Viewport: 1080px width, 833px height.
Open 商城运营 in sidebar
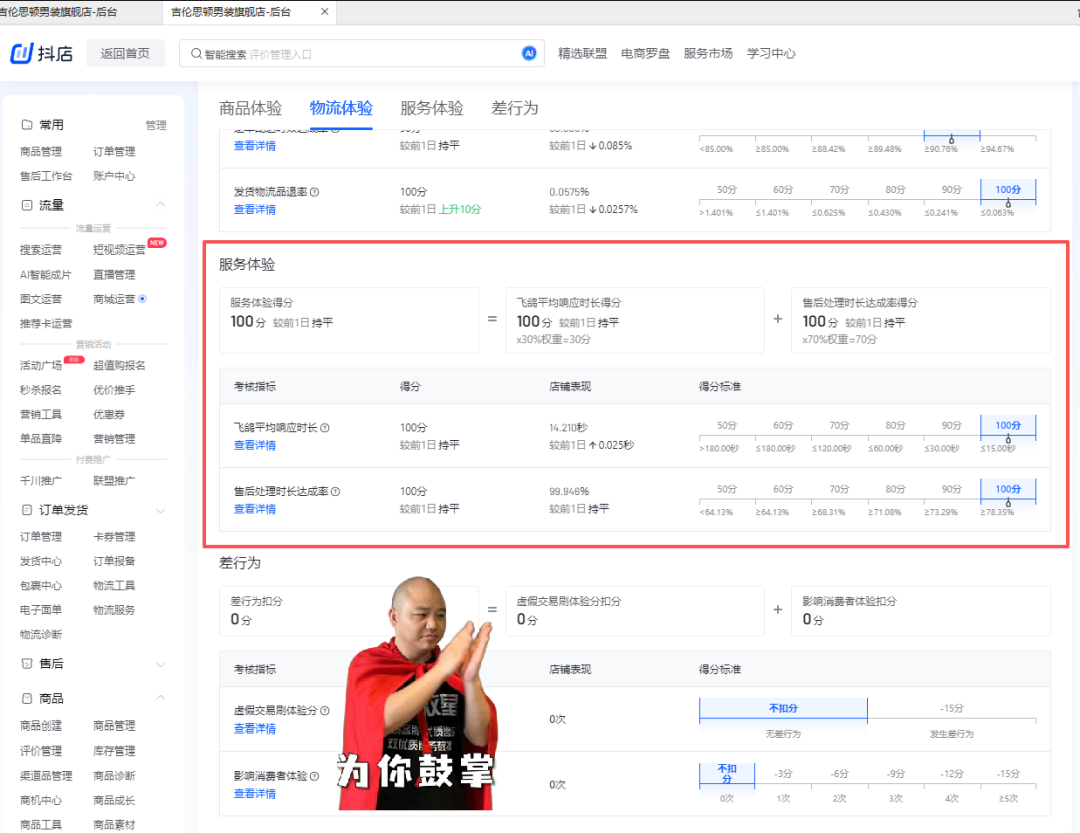[114, 299]
